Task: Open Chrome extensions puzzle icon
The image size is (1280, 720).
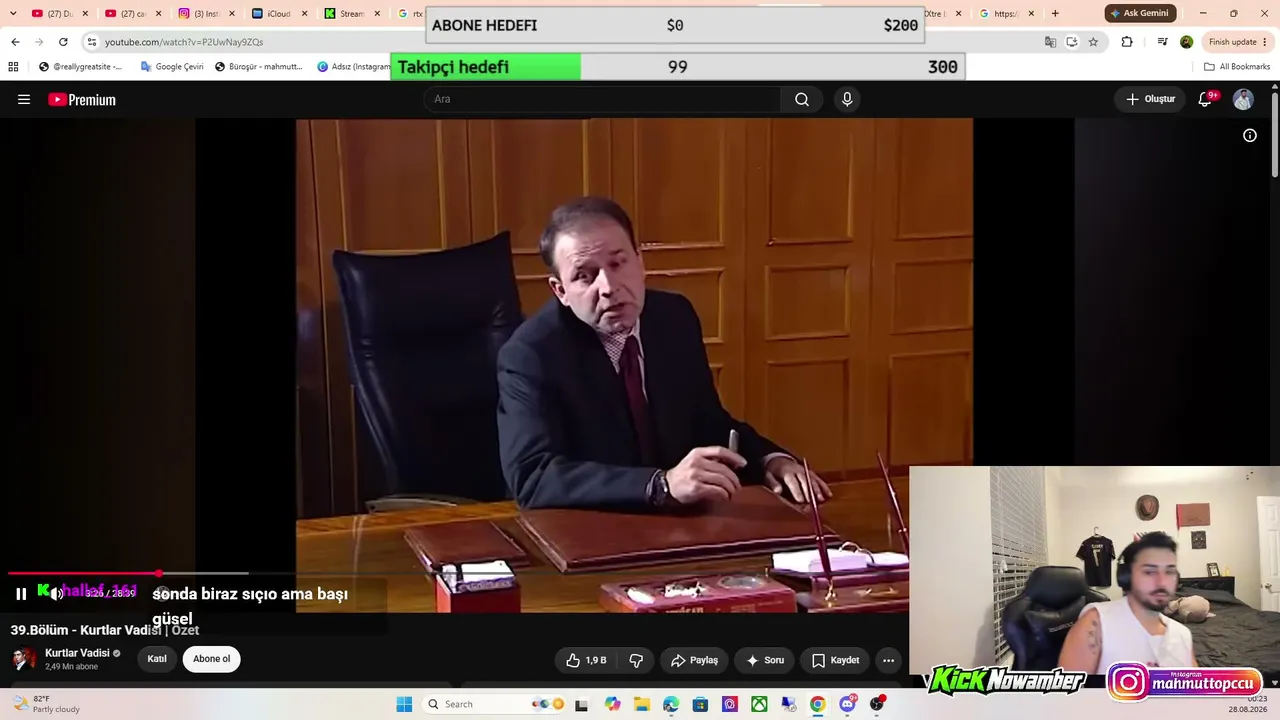Action: (x=1127, y=42)
